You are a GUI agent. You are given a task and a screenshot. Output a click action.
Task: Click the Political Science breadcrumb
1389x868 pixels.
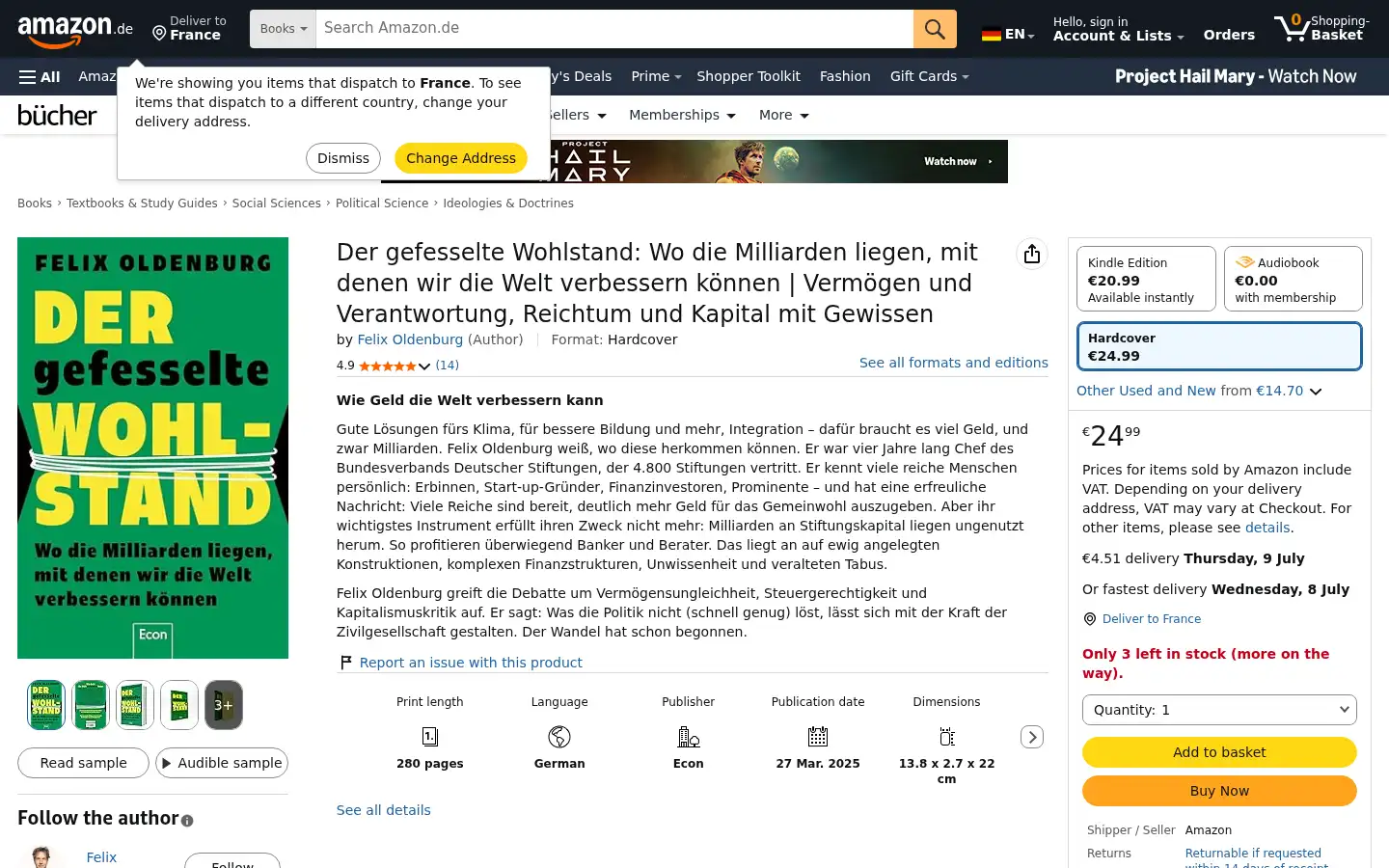pyautogui.click(x=382, y=203)
